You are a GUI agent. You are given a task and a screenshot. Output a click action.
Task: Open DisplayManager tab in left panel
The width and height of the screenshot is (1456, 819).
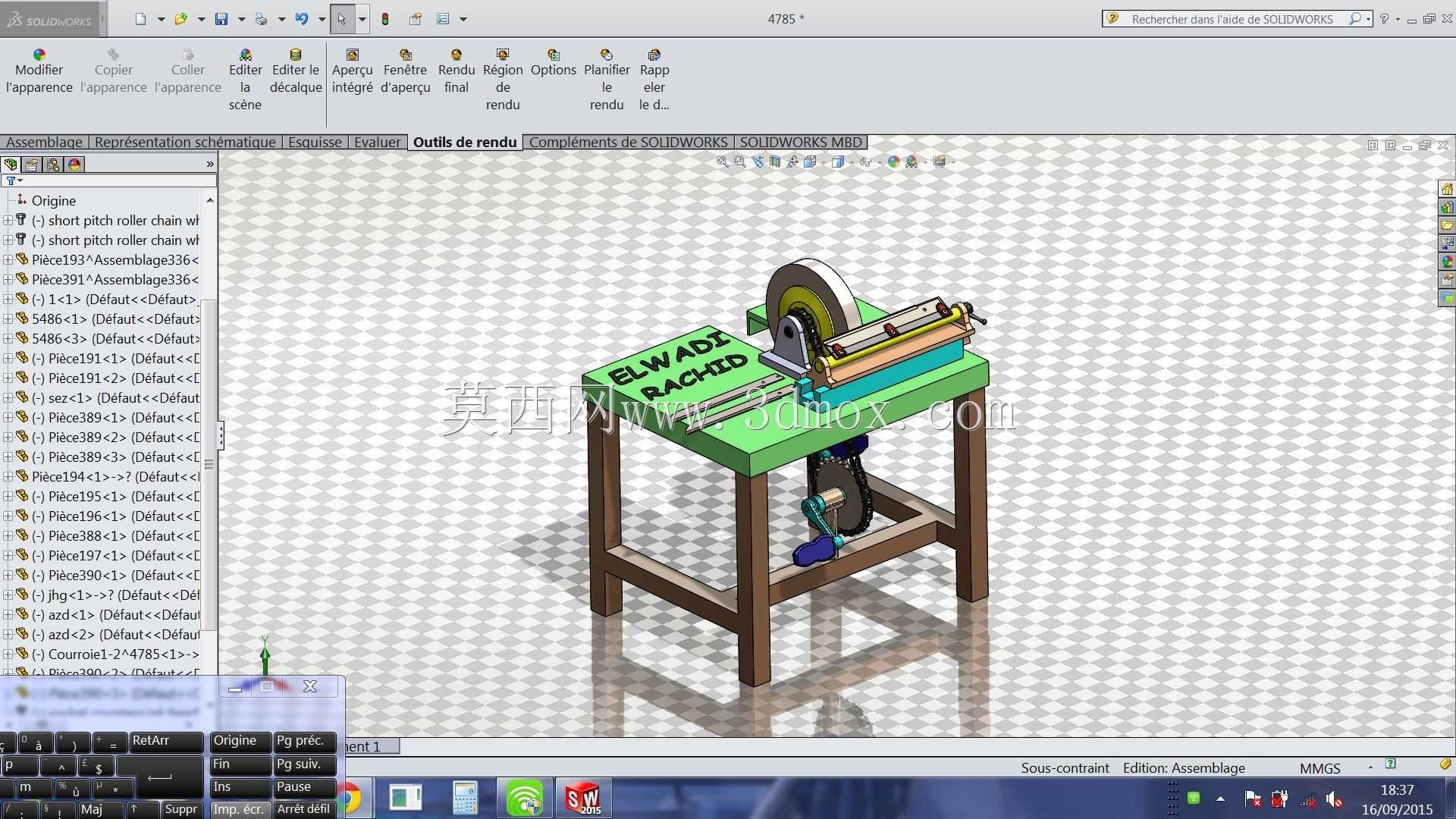(74, 165)
